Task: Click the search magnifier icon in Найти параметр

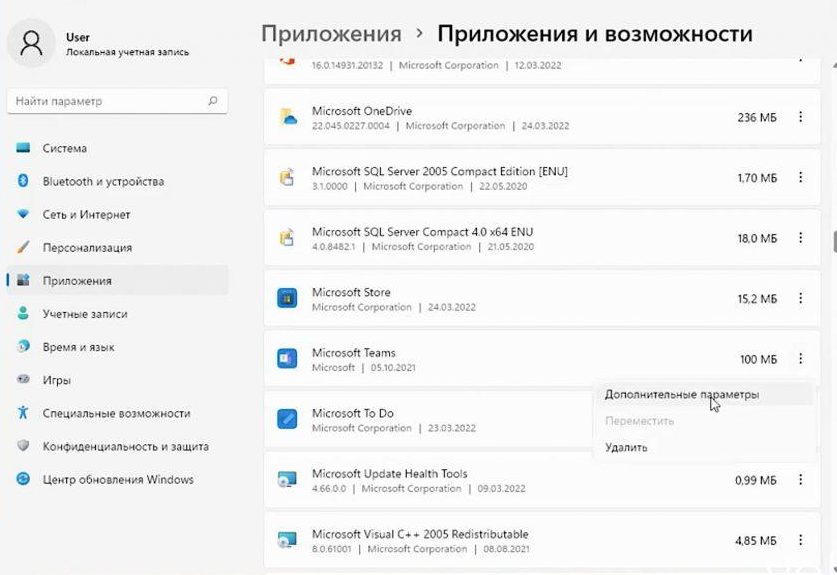Action: coord(213,101)
